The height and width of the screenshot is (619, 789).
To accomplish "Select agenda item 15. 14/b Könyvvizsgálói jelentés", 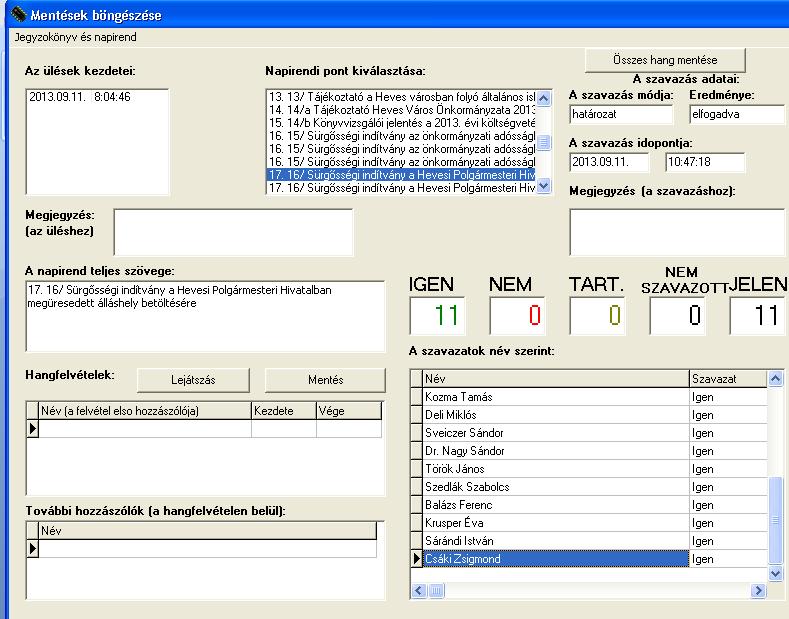I will 402,123.
